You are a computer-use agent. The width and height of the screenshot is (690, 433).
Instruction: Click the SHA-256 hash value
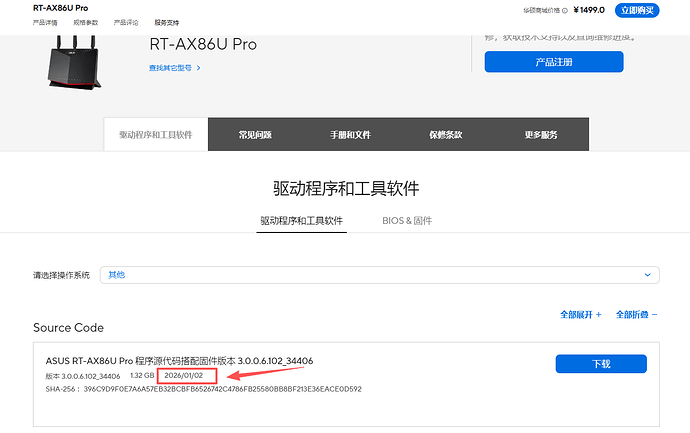[x=223, y=389]
